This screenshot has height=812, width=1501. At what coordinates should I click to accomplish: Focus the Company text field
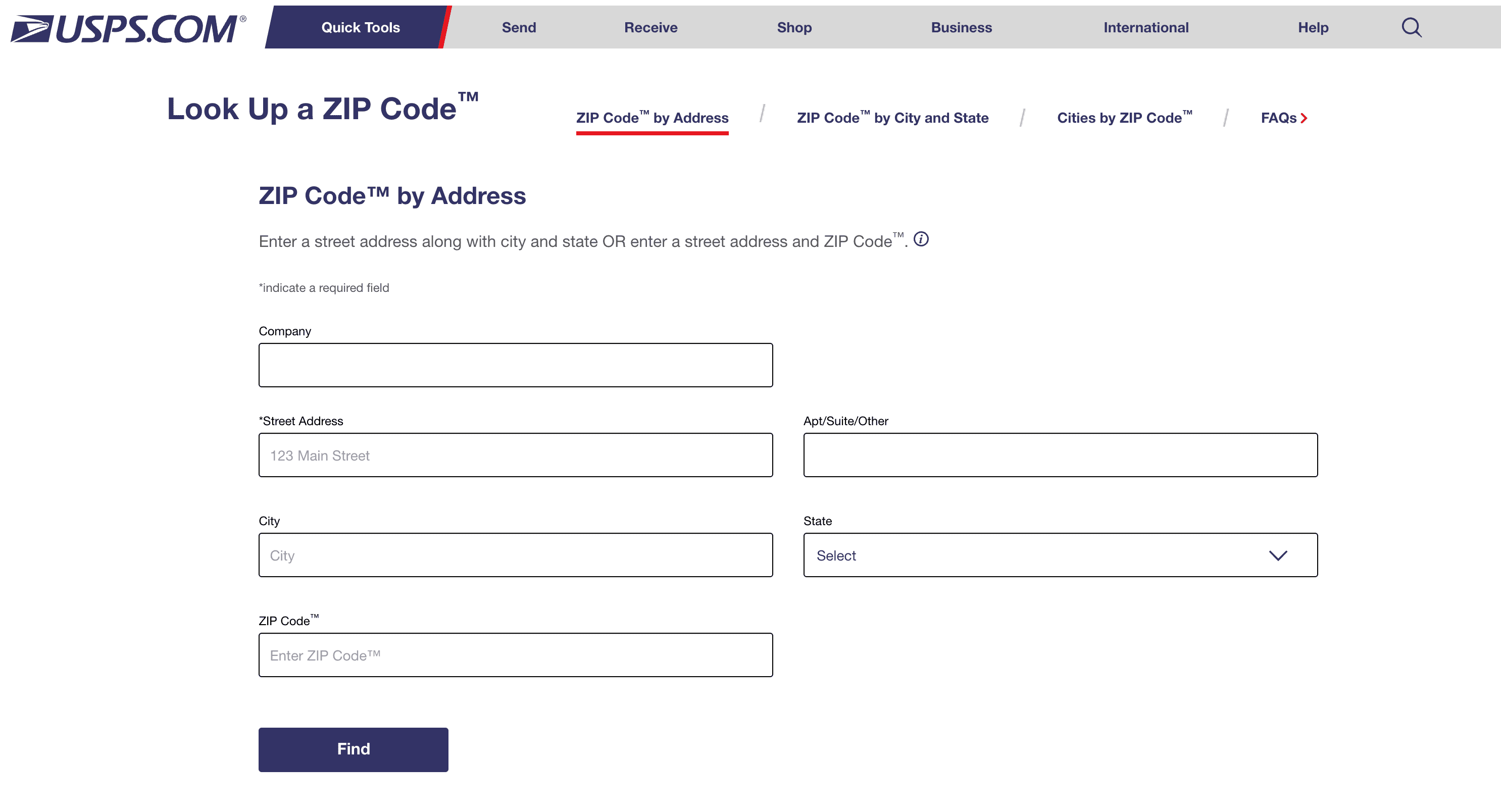(516, 365)
